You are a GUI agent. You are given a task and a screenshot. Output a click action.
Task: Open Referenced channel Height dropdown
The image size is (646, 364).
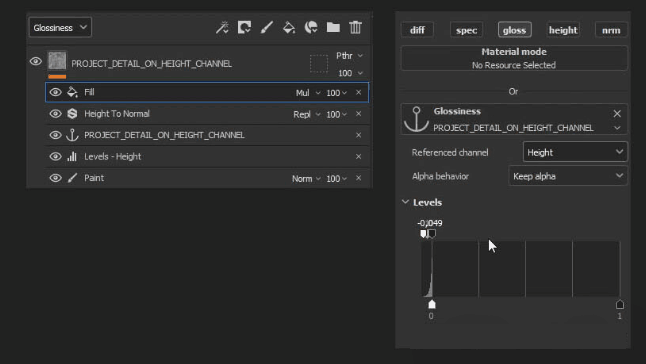click(575, 152)
